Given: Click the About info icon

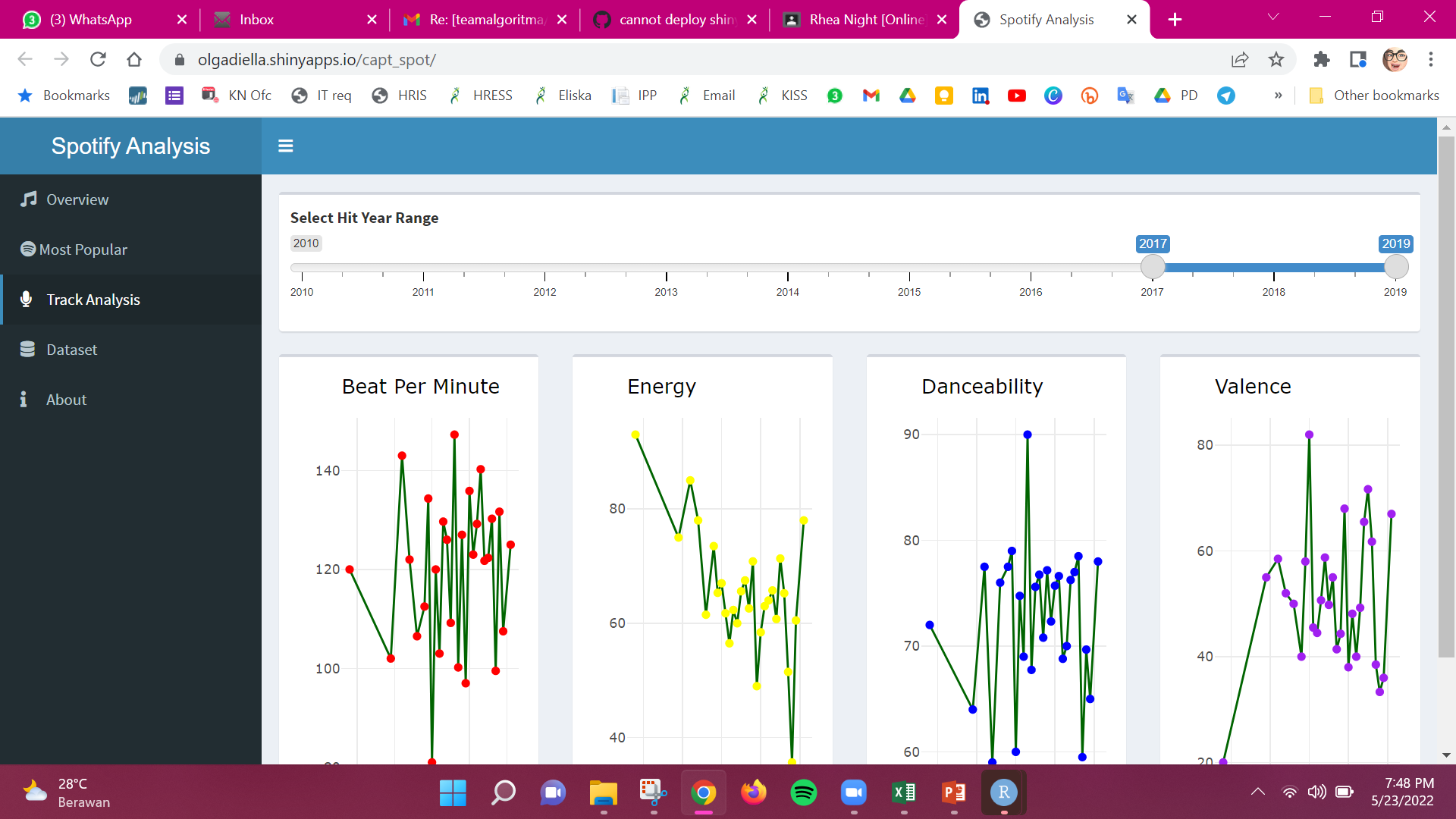Looking at the screenshot, I should pos(24,399).
